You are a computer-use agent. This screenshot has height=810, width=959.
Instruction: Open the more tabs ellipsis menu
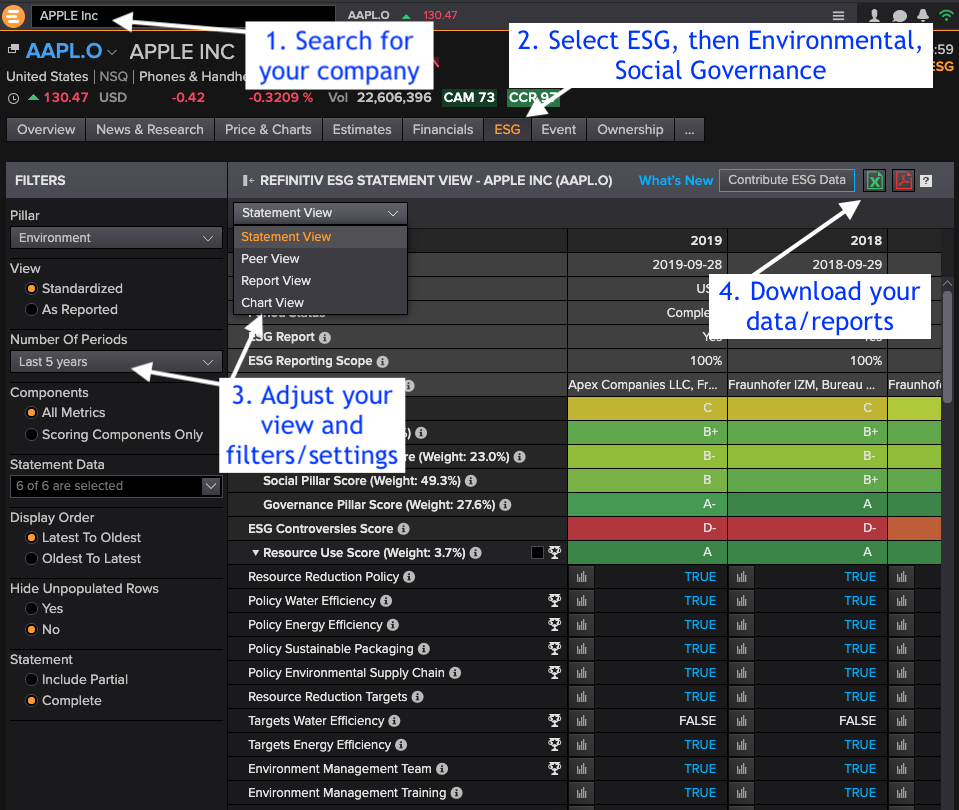tap(689, 130)
